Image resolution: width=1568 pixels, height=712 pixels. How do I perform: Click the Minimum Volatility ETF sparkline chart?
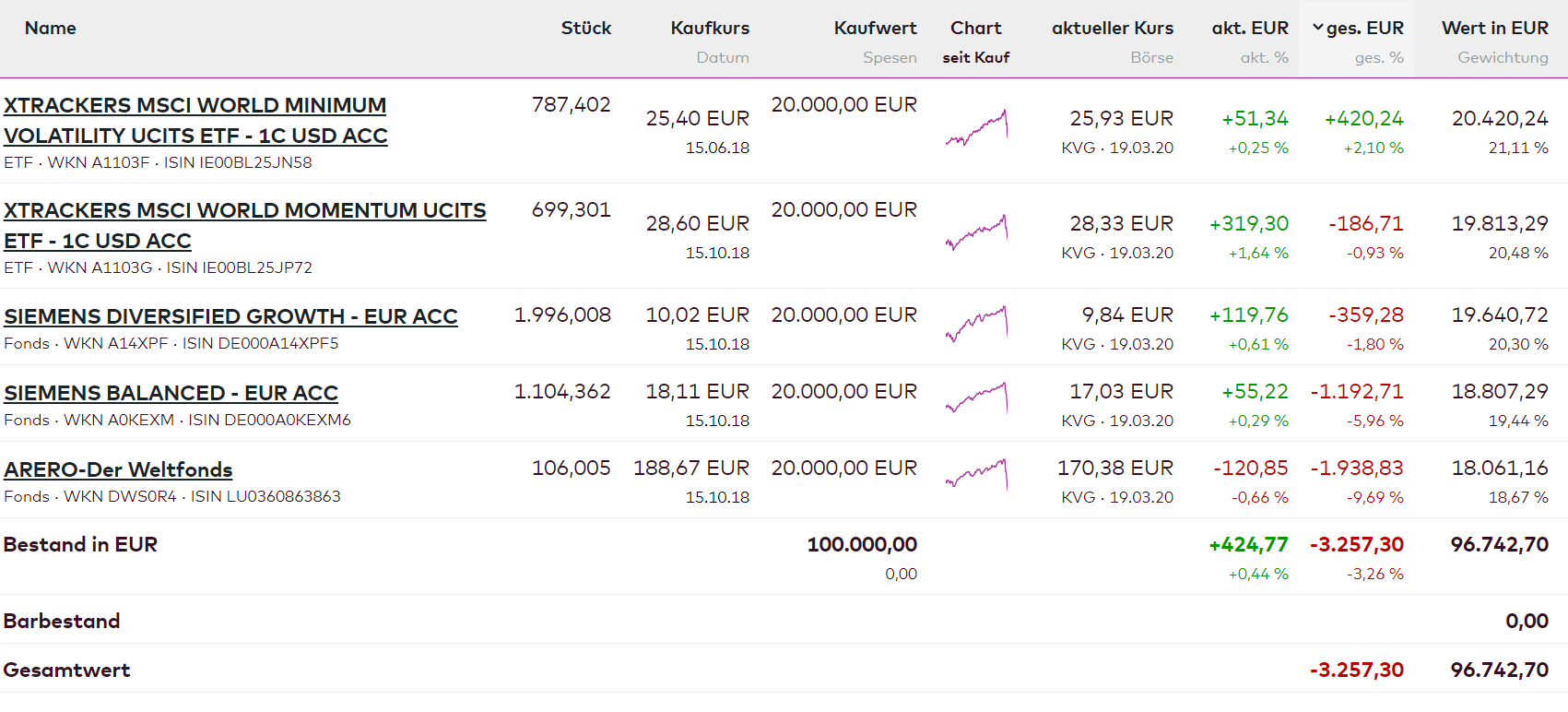[976, 127]
